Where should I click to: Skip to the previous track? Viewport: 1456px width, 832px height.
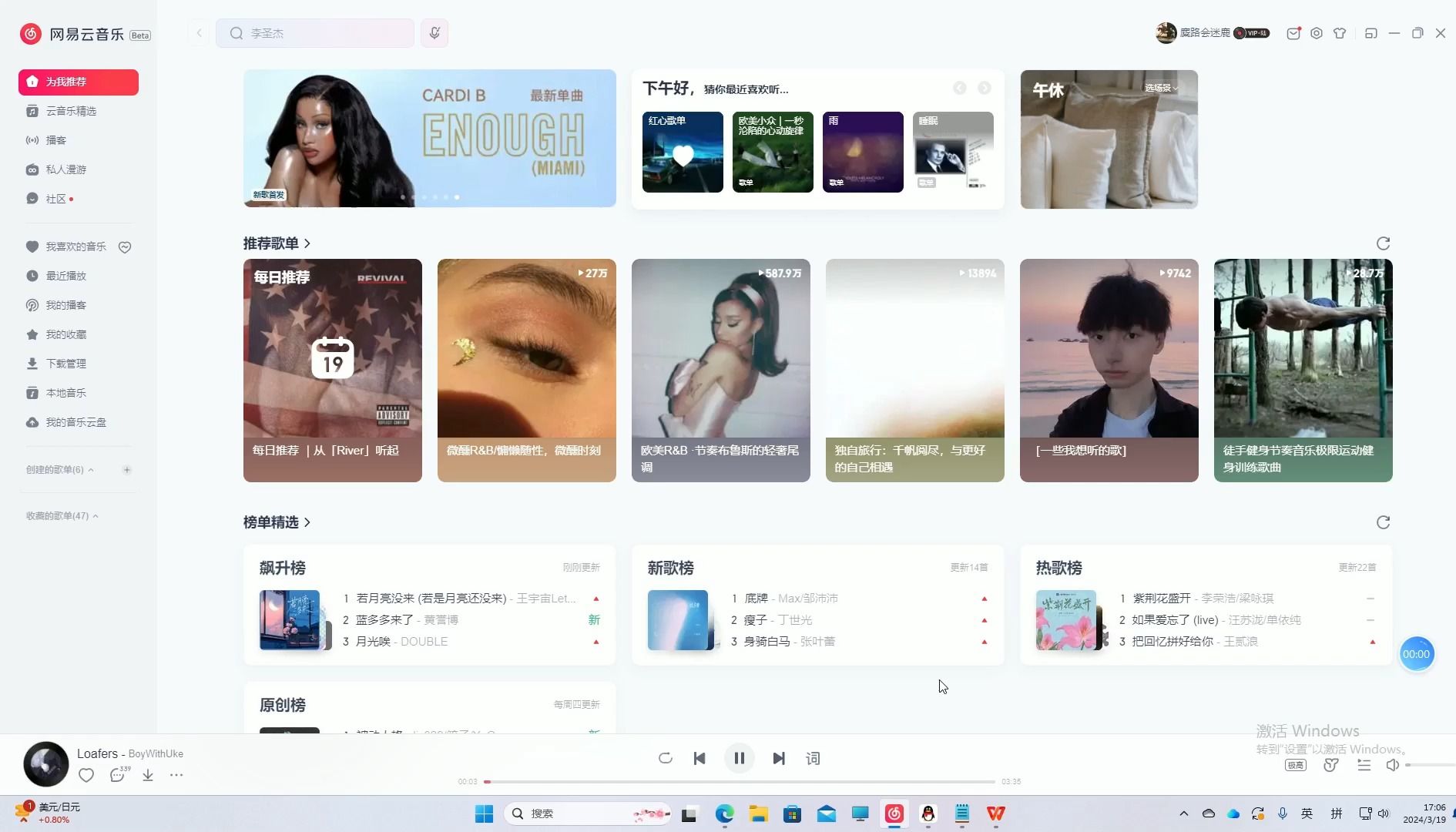point(699,759)
